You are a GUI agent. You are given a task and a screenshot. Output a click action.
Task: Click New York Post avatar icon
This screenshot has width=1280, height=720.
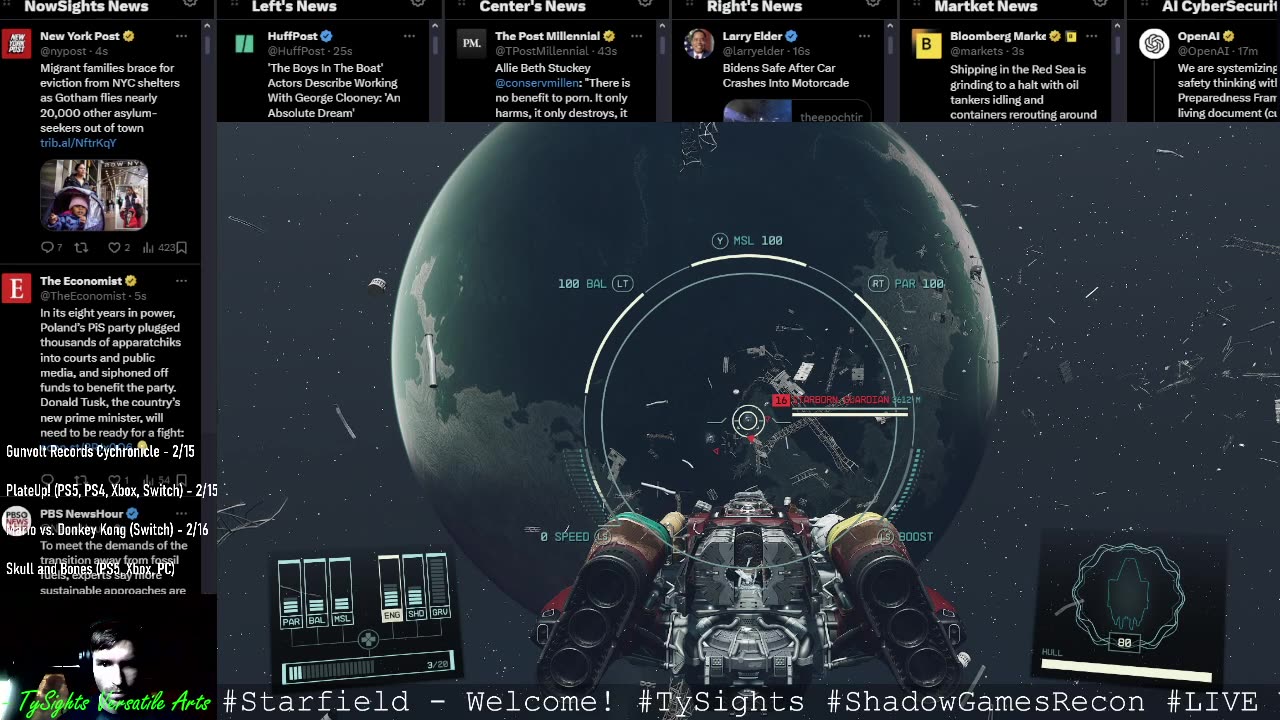pyautogui.click(x=16, y=44)
